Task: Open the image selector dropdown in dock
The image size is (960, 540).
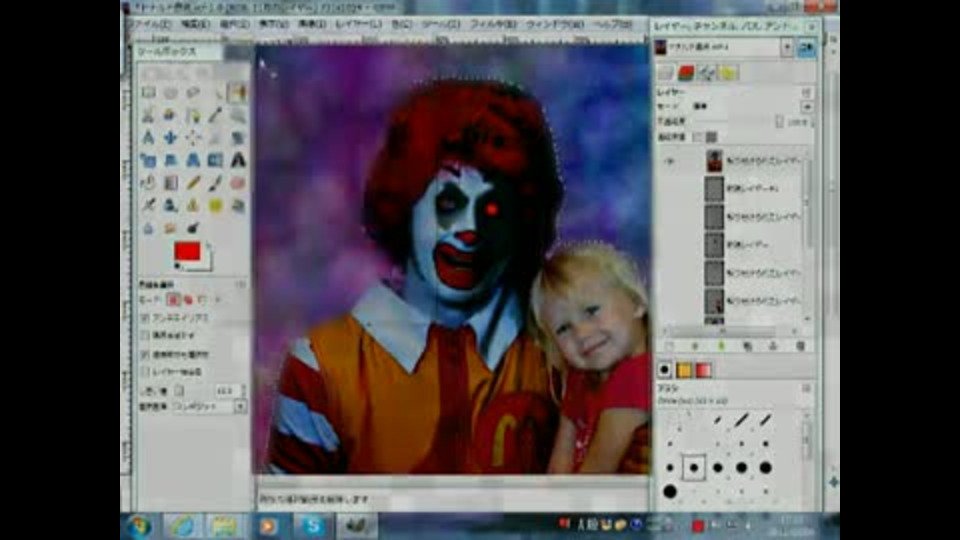Action: [787, 47]
